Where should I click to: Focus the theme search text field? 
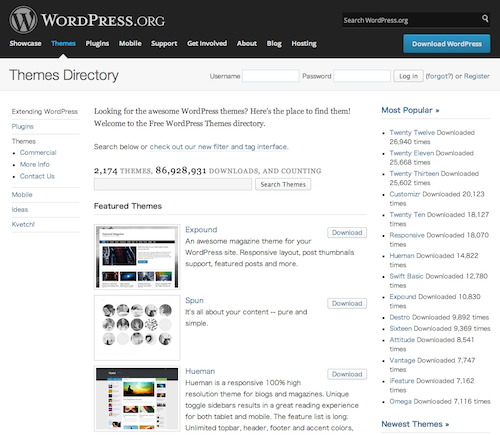[x=173, y=184]
